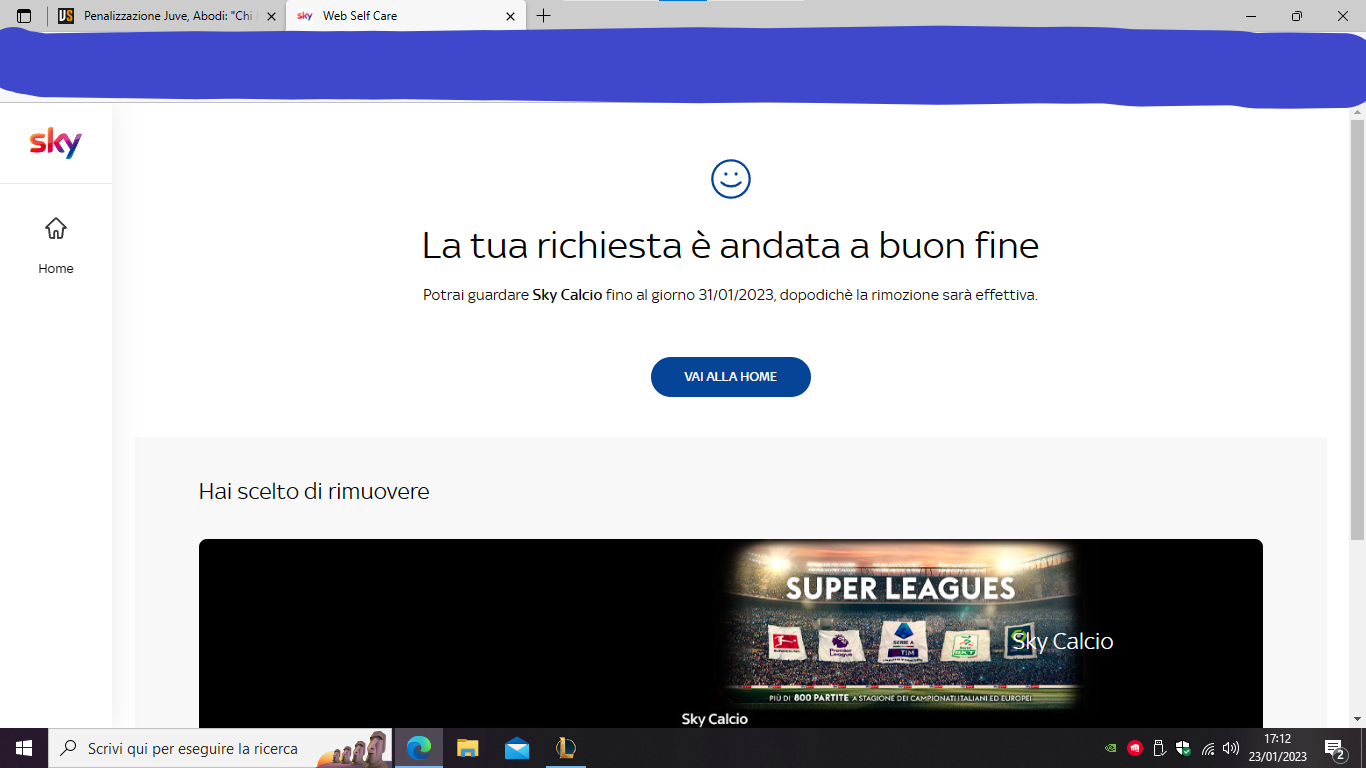The height and width of the screenshot is (768, 1366).
Task: Open League of Legends from the taskbar
Action: coord(566,748)
